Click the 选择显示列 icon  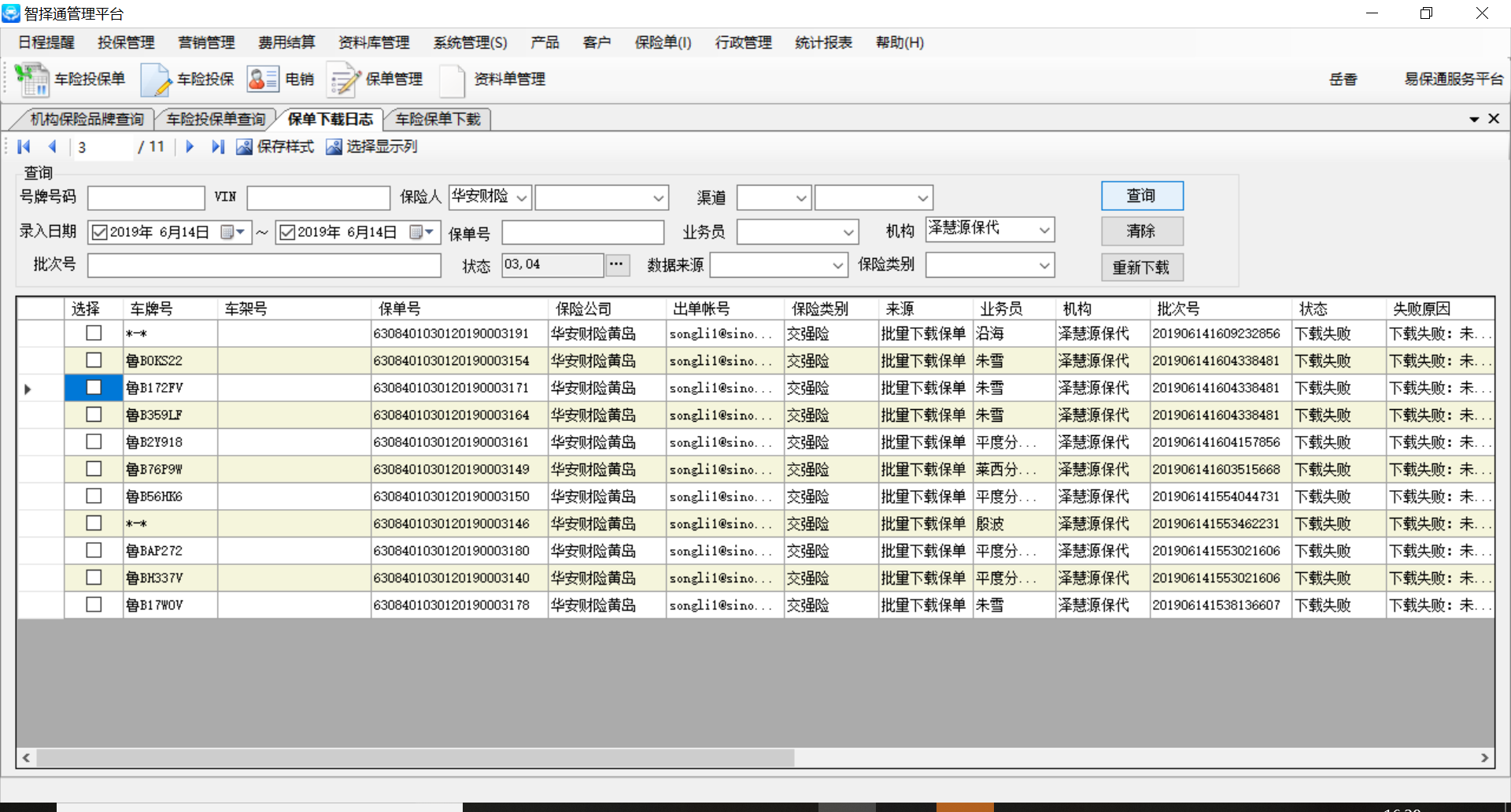[x=334, y=146]
